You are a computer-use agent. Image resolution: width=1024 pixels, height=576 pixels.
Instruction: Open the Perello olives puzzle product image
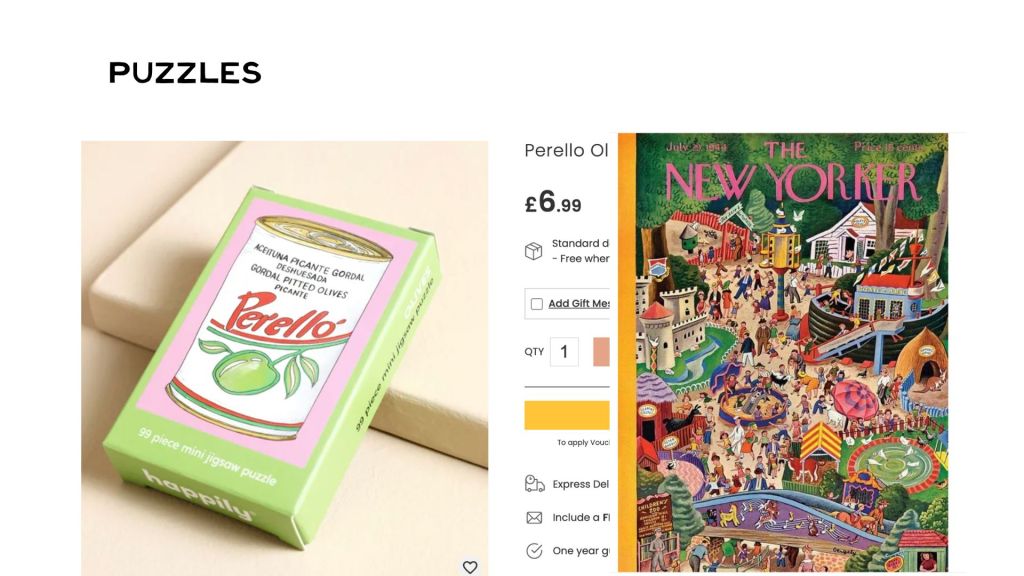284,358
